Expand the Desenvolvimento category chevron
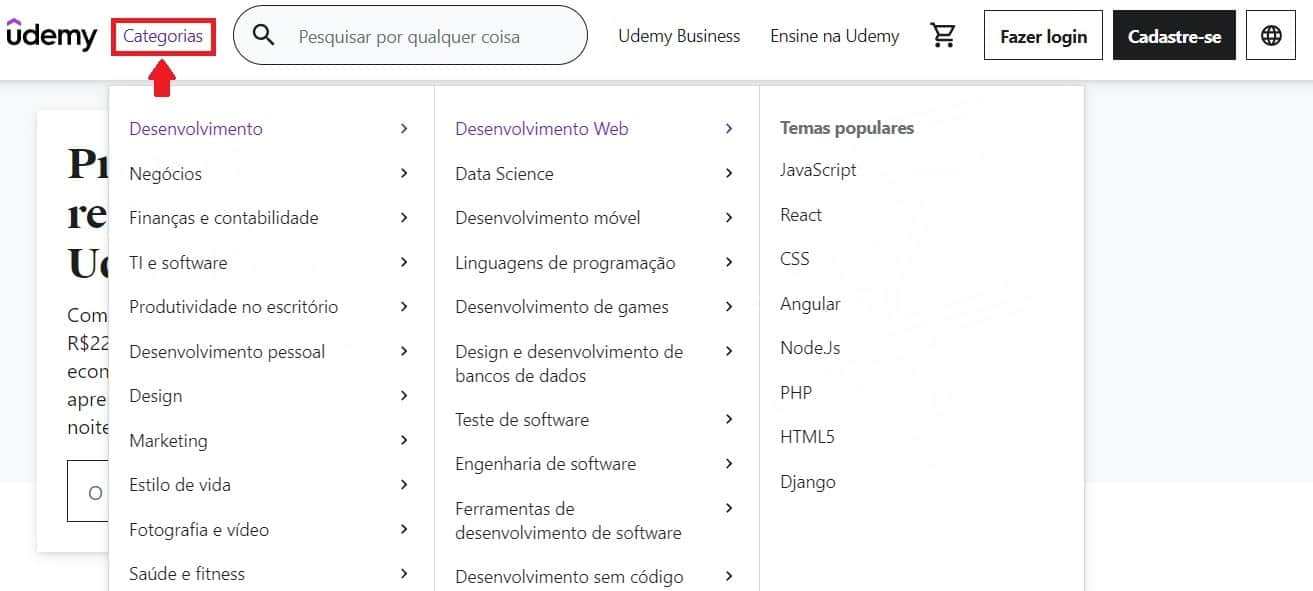1313x591 pixels. (x=404, y=128)
